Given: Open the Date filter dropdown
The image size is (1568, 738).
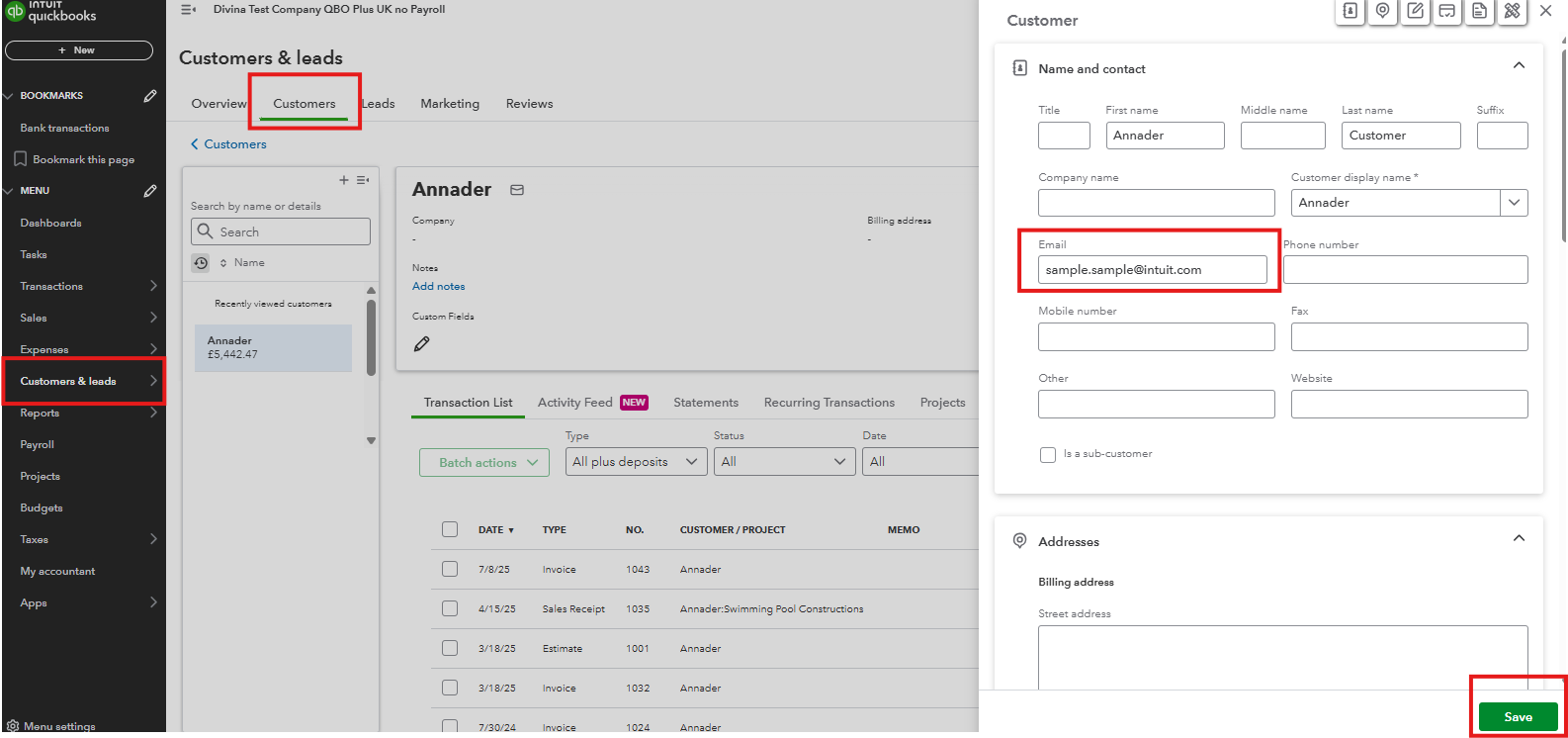Looking at the screenshot, I should coord(920,462).
